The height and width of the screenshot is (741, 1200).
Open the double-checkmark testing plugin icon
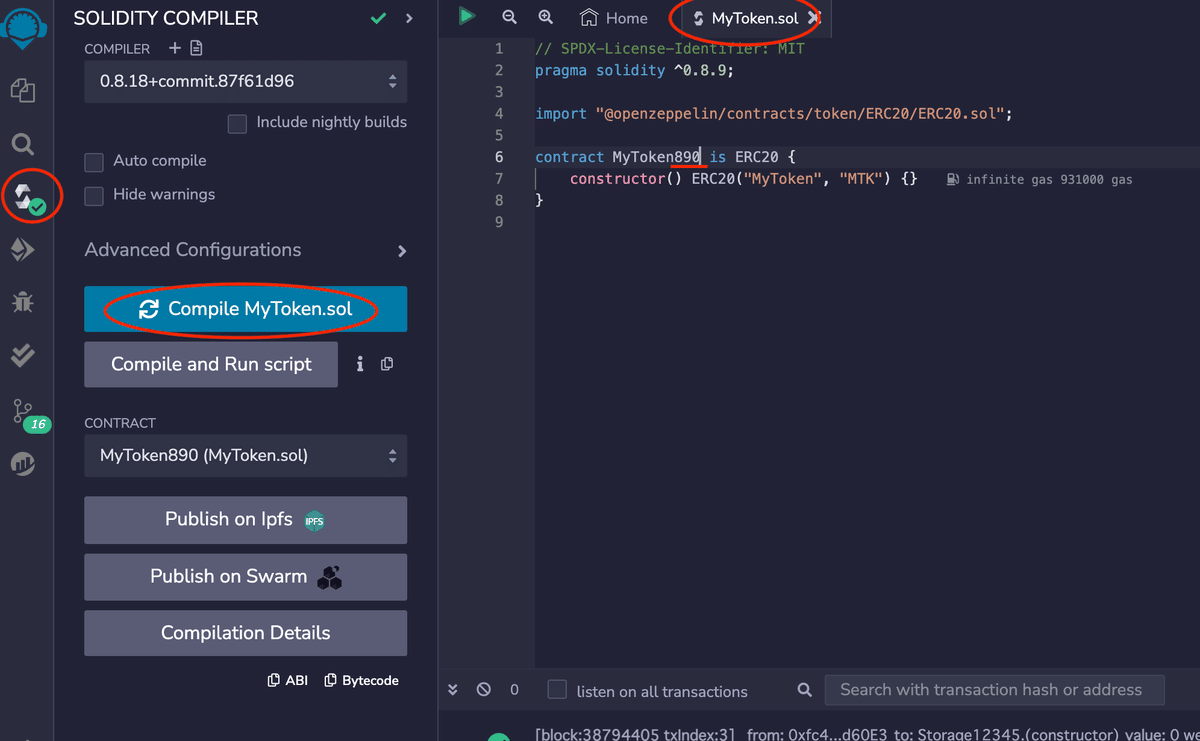coord(22,354)
